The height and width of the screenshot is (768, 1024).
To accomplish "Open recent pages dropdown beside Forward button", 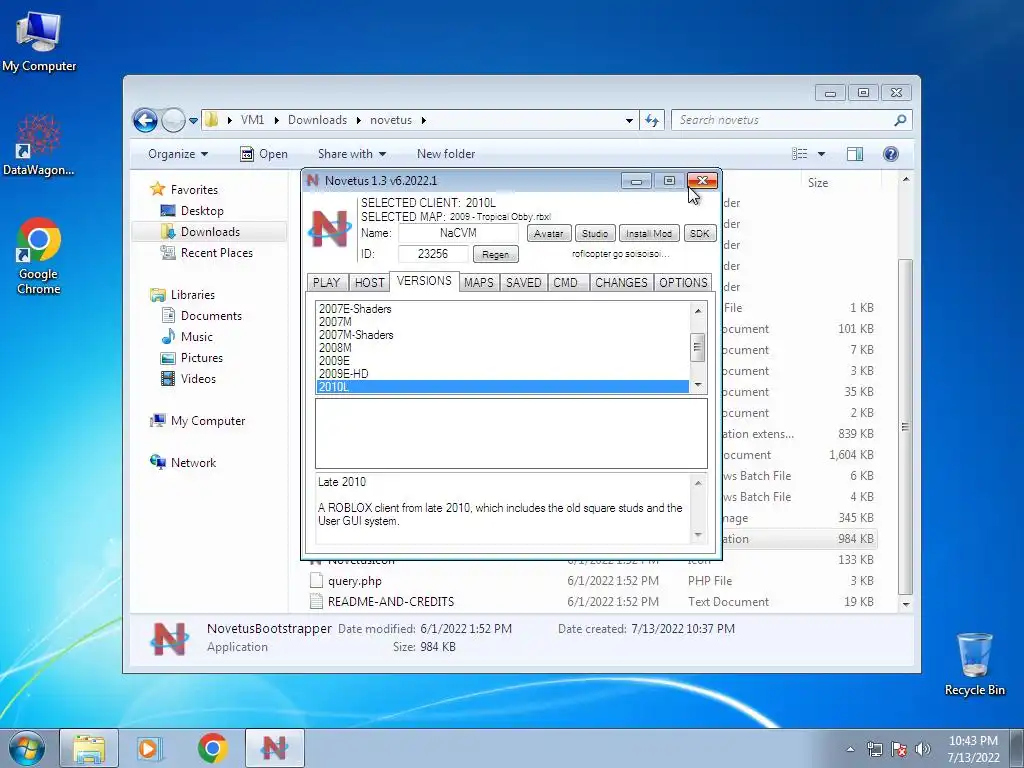I will point(193,121).
